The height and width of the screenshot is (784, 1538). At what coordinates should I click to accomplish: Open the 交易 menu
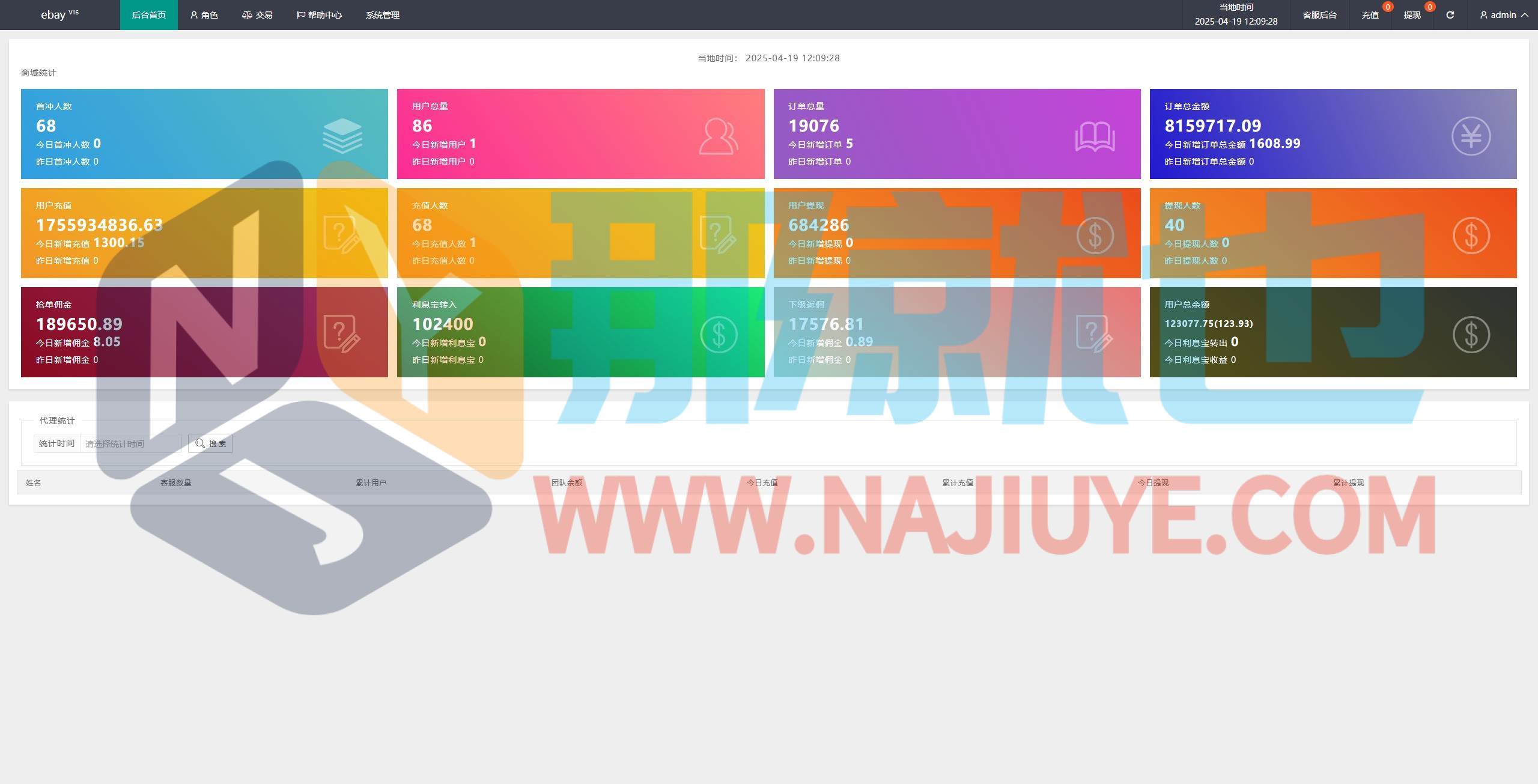[x=257, y=15]
